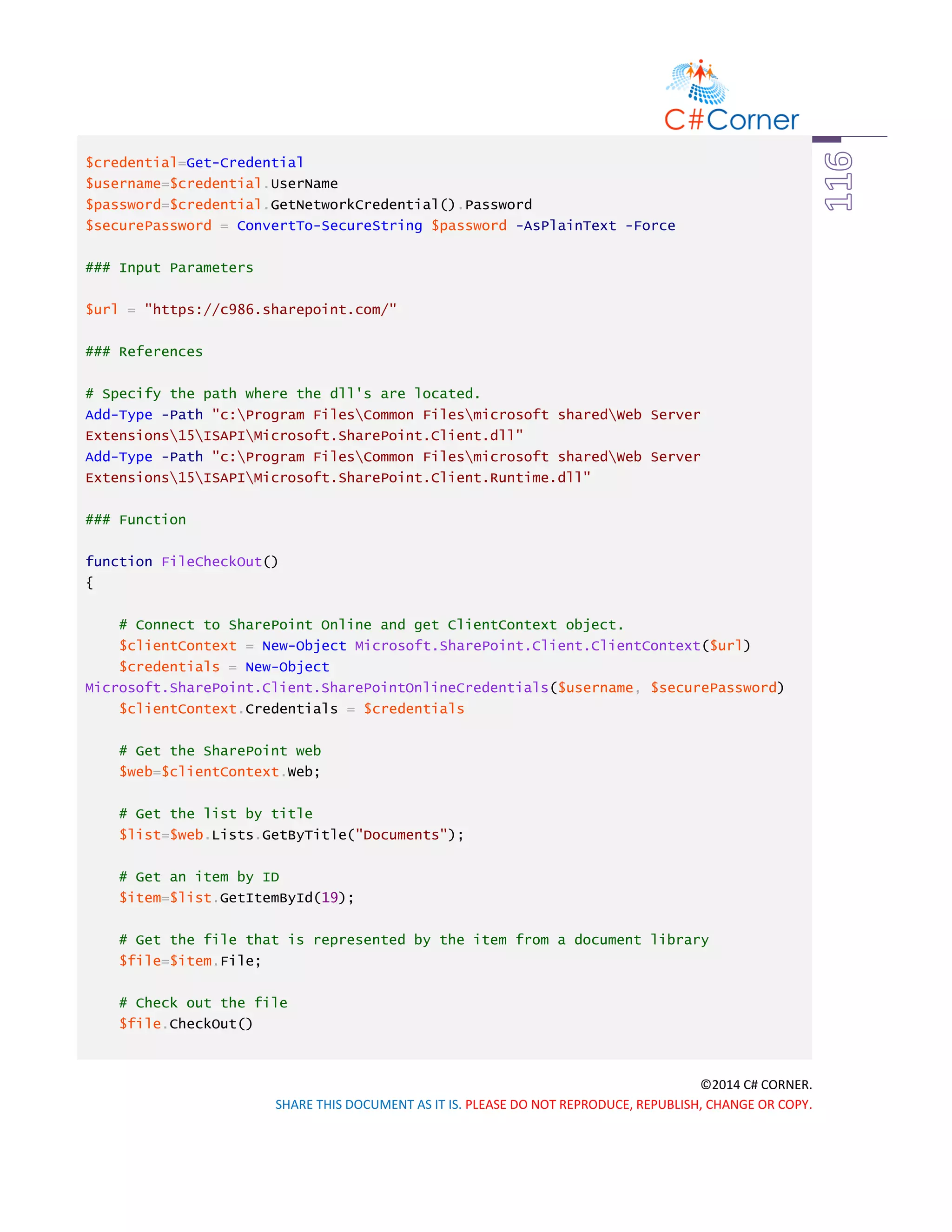The image size is (952, 1232).
Task: Click '# Check out the file' comment
Action: tap(203, 1002)
